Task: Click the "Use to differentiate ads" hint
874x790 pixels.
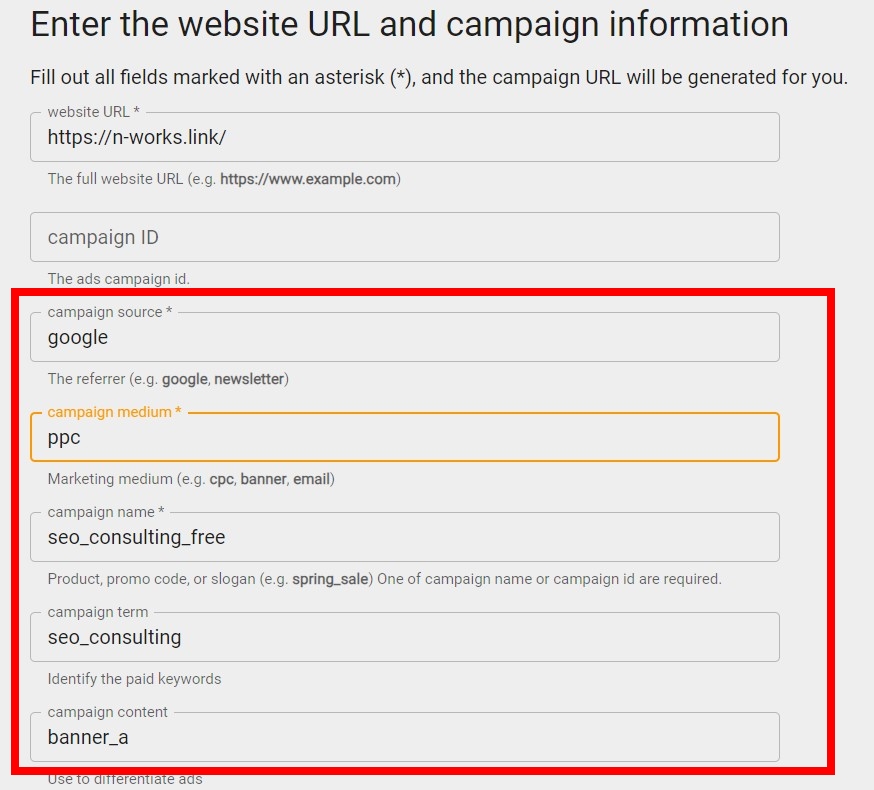Action: click(124, 778)
